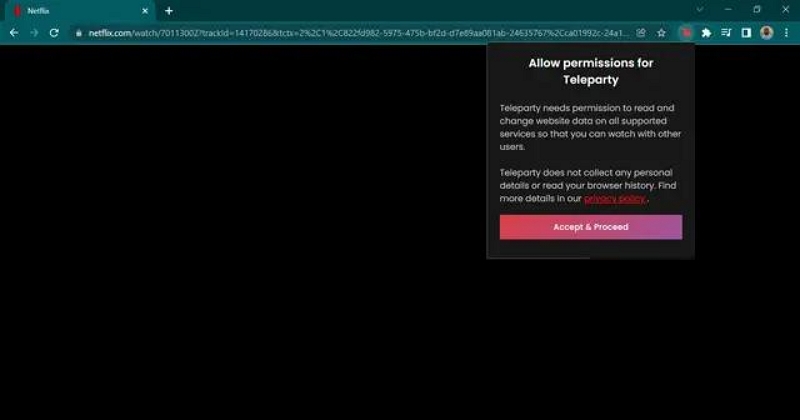Click the Teleparty extension icon in toolbar
800x420 pixels.
click(x=686, y=33)
